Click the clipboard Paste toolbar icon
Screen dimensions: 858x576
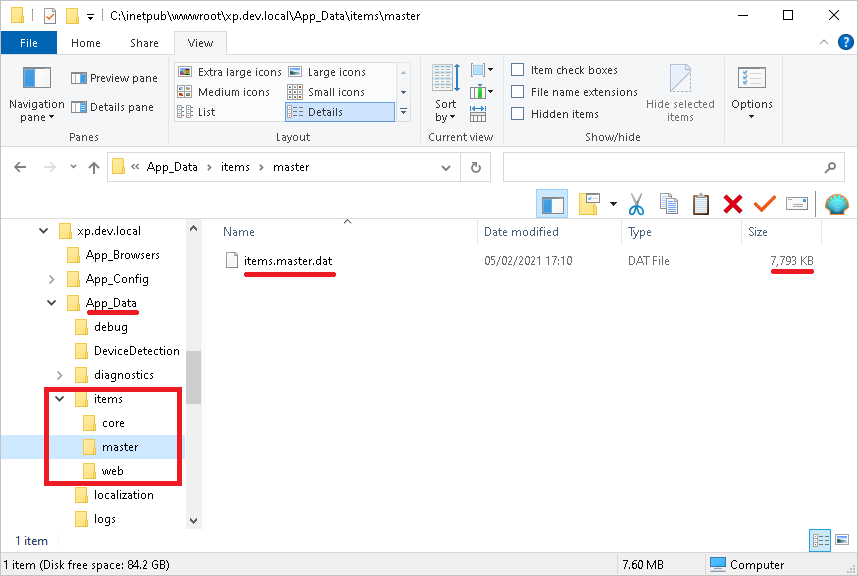(701, 205)
